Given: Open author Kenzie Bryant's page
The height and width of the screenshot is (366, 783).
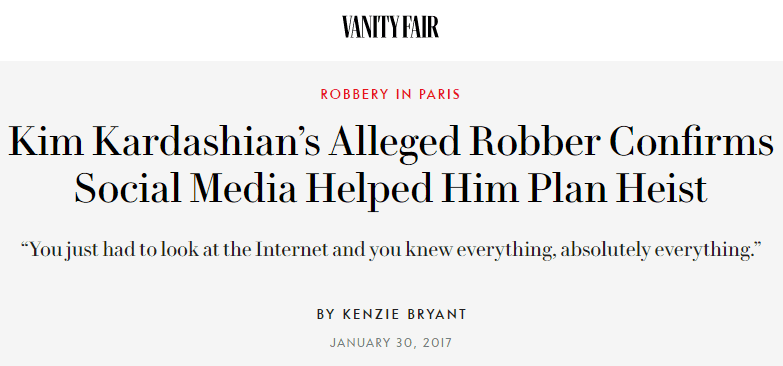Looking at the screenshot, I should pyautogui.click(x=404, y=314).
